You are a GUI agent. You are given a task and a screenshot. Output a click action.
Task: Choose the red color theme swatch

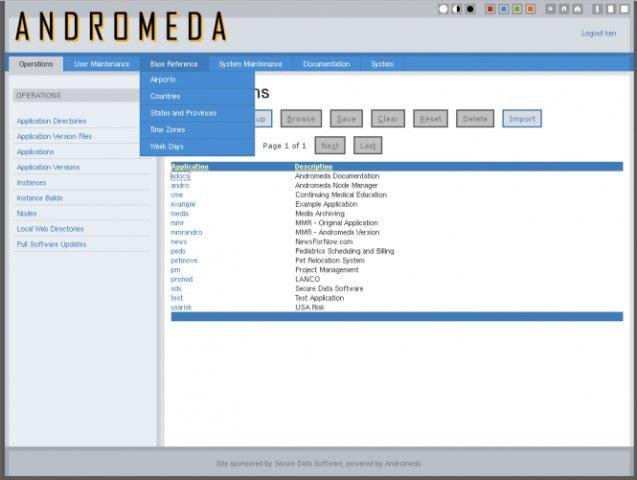click(490, 9)
